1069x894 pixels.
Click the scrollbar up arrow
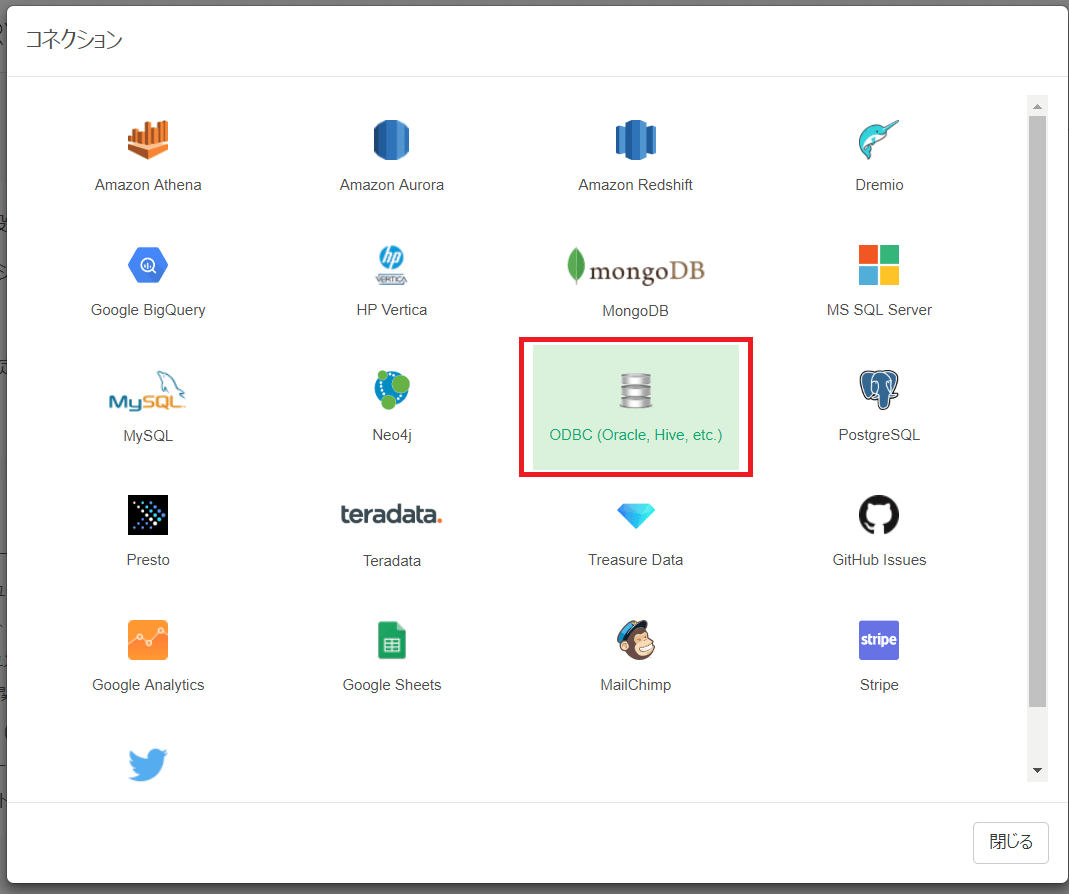coord(1037,106)
